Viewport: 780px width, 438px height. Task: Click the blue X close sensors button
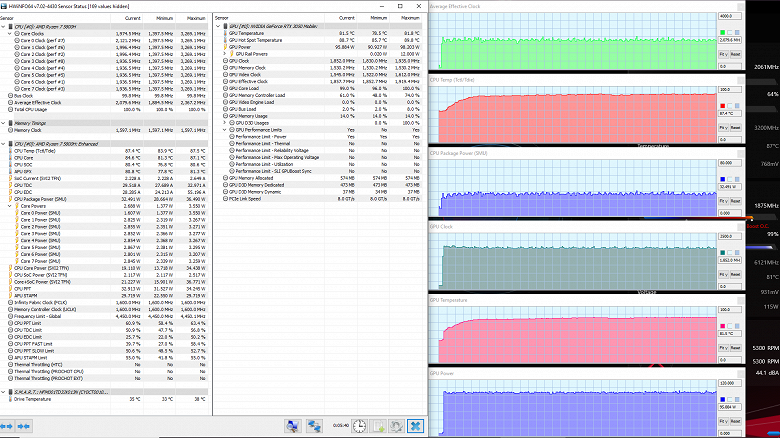(415, 426)
